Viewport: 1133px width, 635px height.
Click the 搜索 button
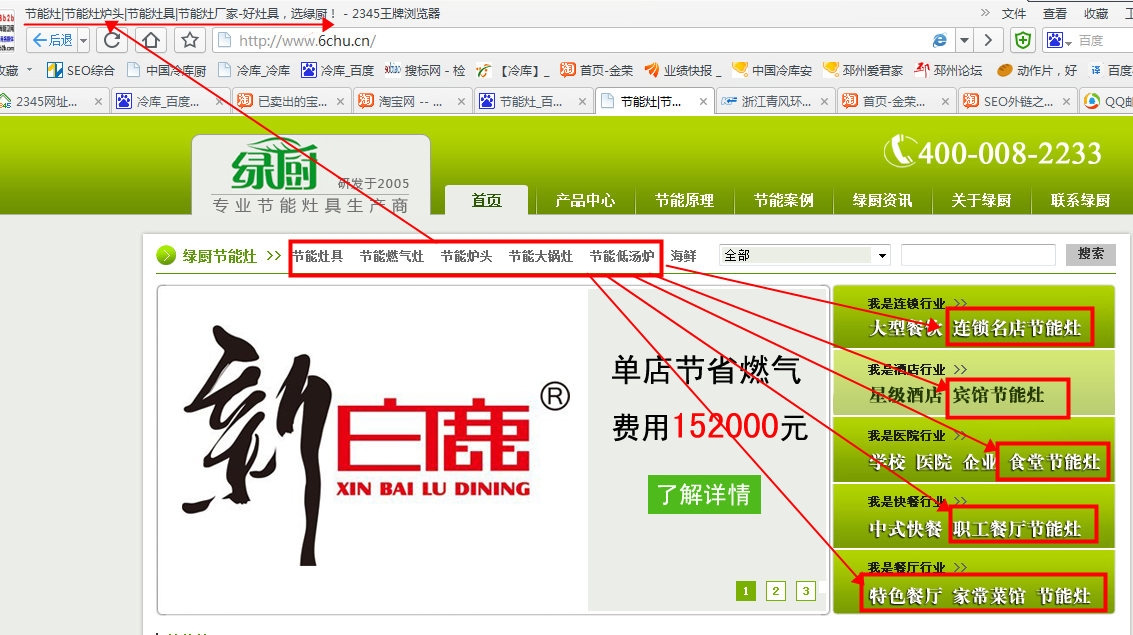point(1090,254)
